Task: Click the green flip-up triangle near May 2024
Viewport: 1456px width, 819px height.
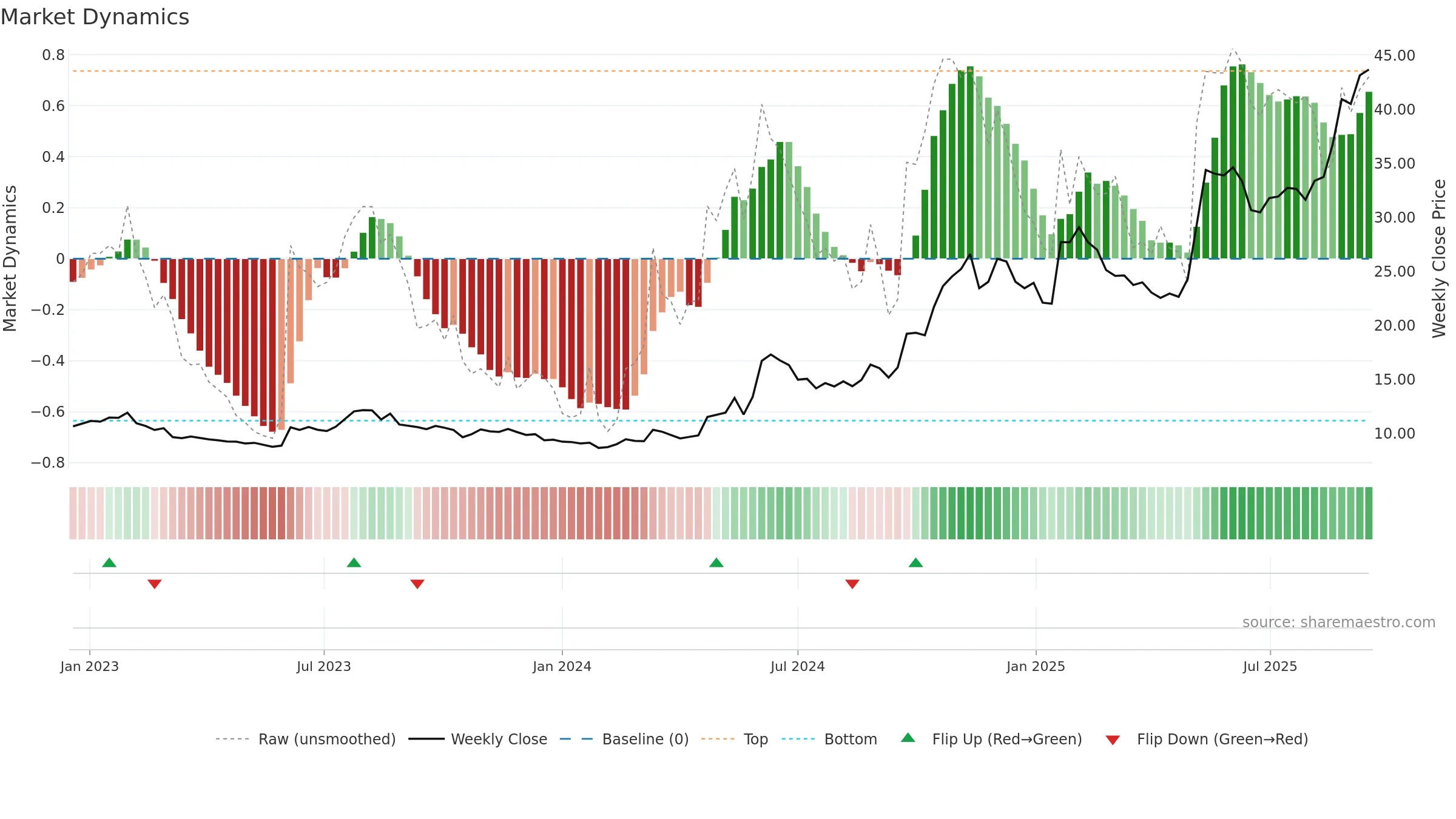Action: [x=716, y=562]
